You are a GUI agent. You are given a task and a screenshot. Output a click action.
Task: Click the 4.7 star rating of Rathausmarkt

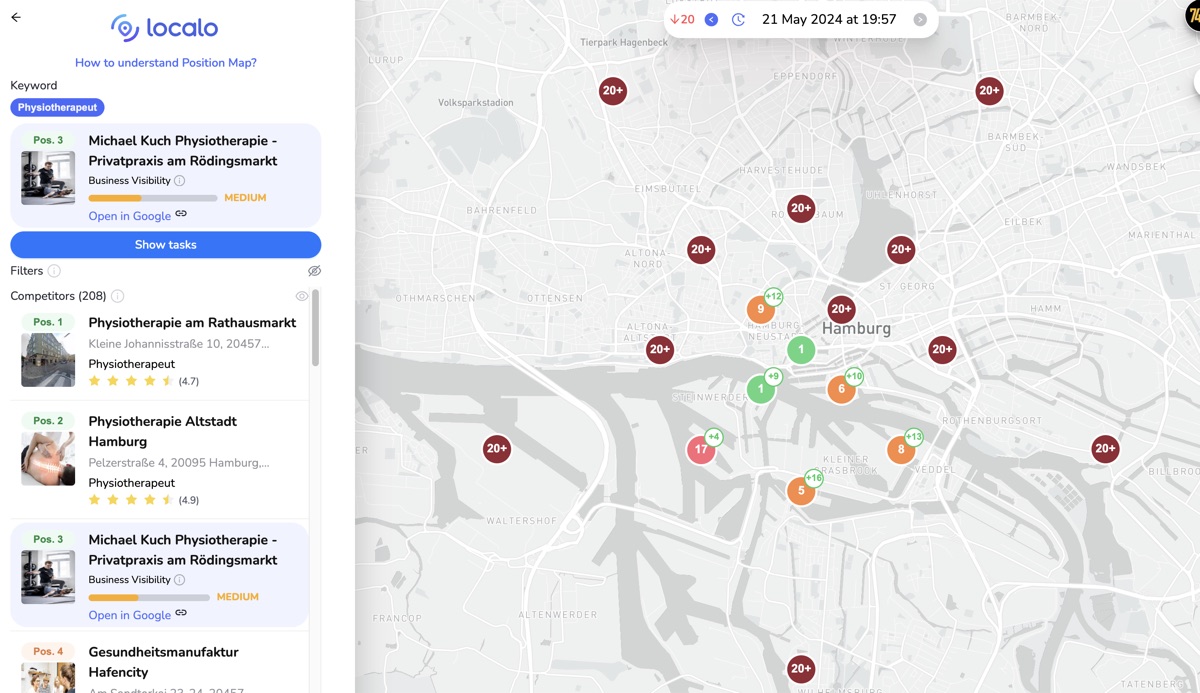(x=144, y=381)
